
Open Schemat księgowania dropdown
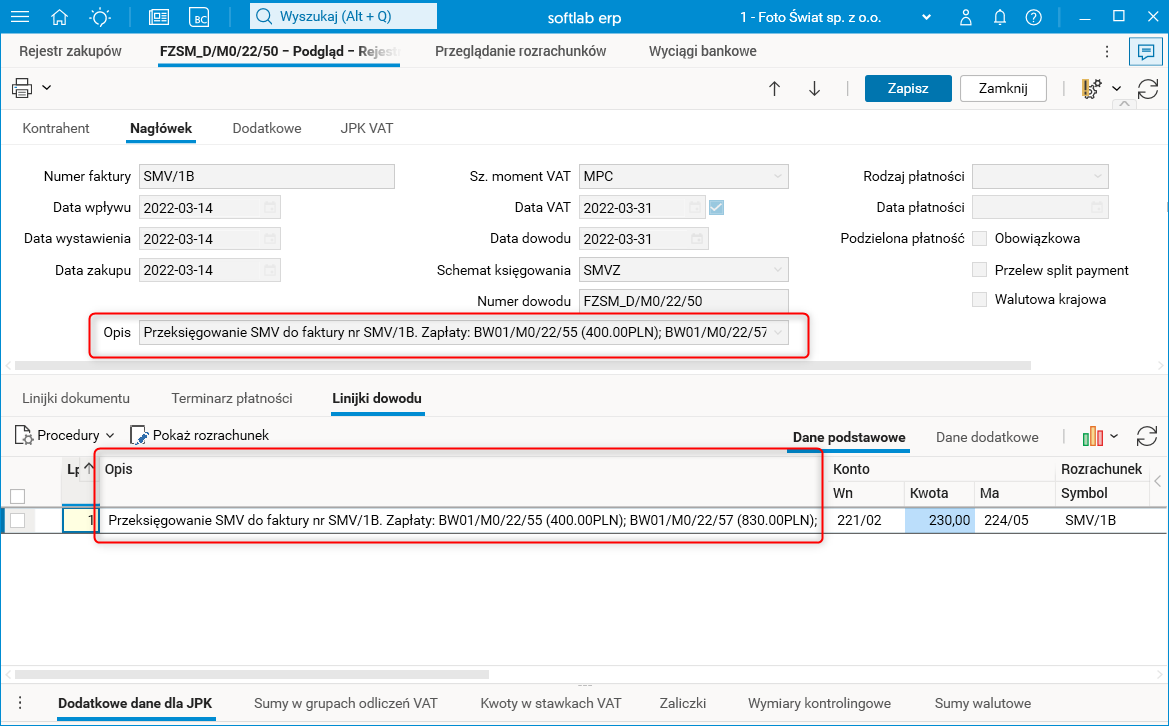[x=778, y=270]
